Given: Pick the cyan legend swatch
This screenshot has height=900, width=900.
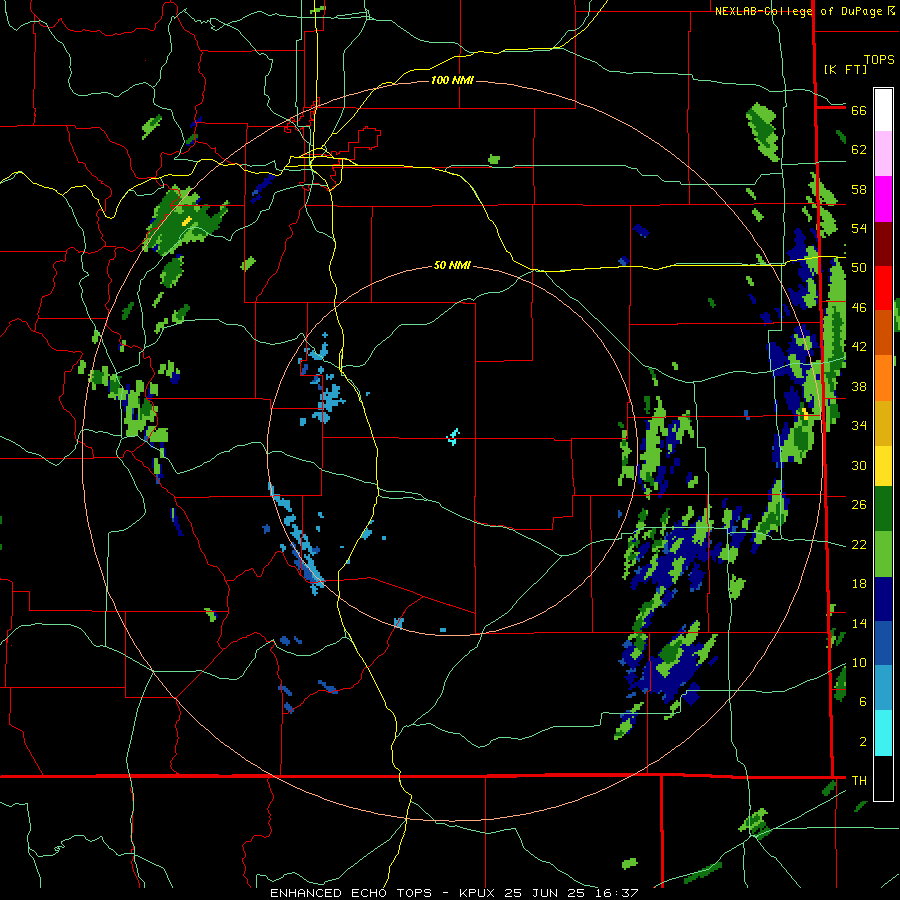Looking at the screenshot, I should coord(883,733).
